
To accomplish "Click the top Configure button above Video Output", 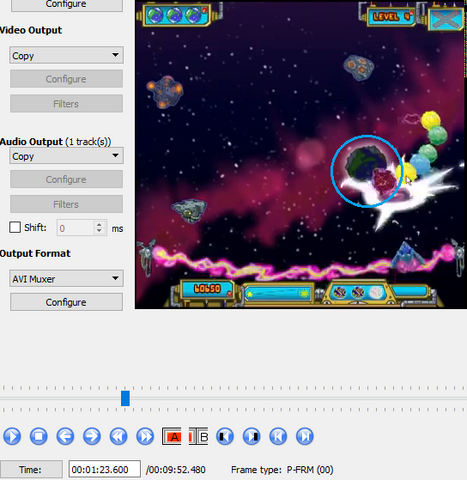I will [67, 5].
